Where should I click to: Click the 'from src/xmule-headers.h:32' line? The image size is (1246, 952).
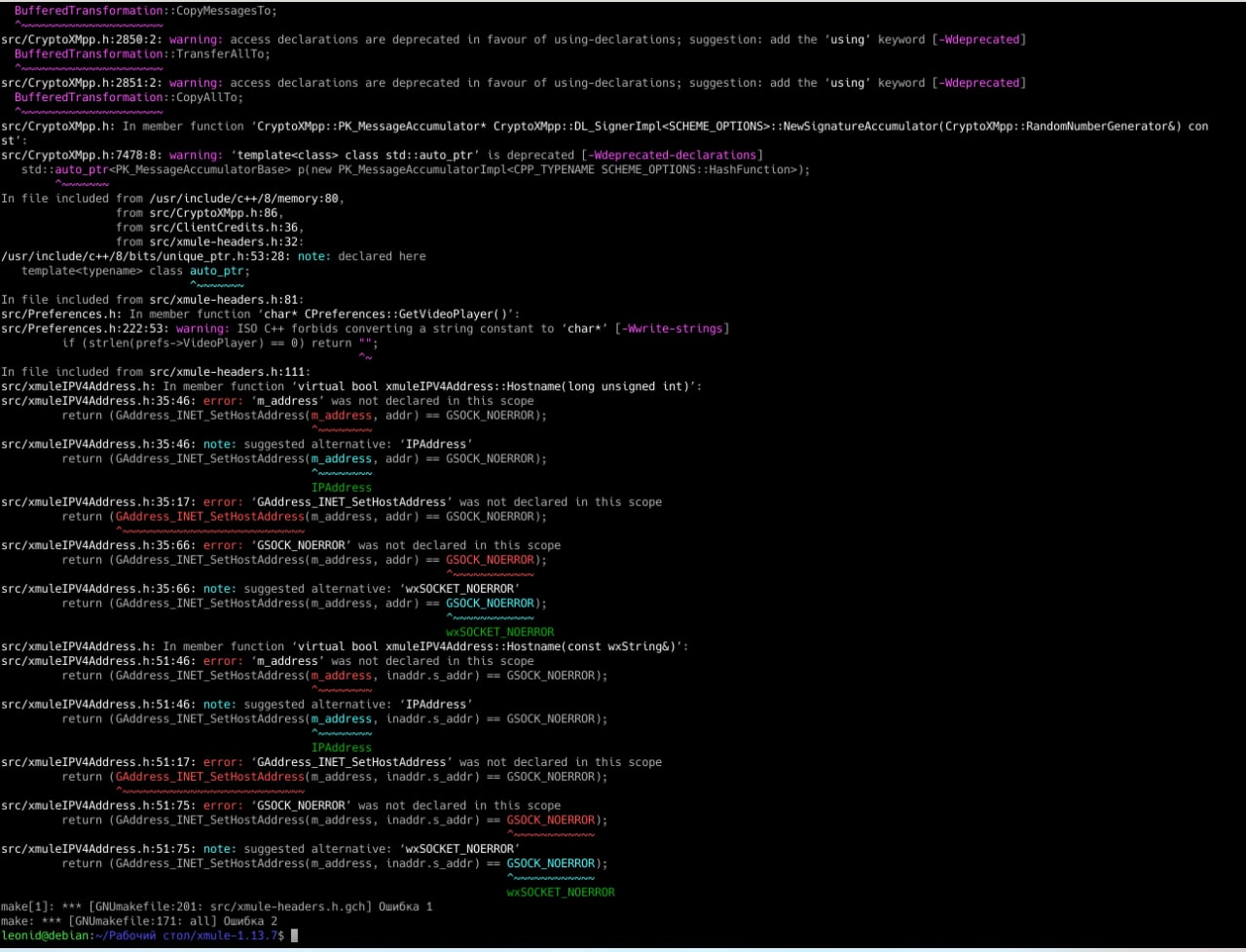pos(209,242)
